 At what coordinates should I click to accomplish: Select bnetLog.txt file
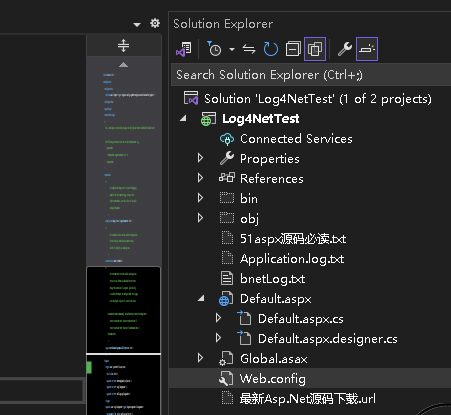[273, 279]
